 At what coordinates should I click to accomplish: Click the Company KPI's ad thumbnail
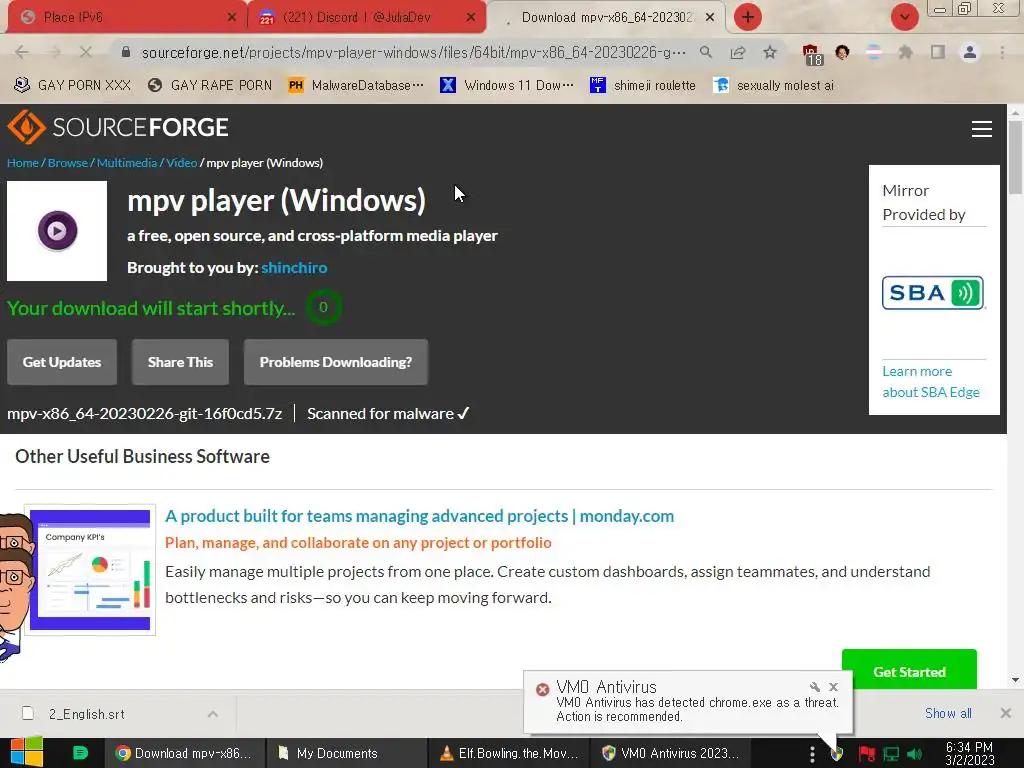(x=90, y=569)
